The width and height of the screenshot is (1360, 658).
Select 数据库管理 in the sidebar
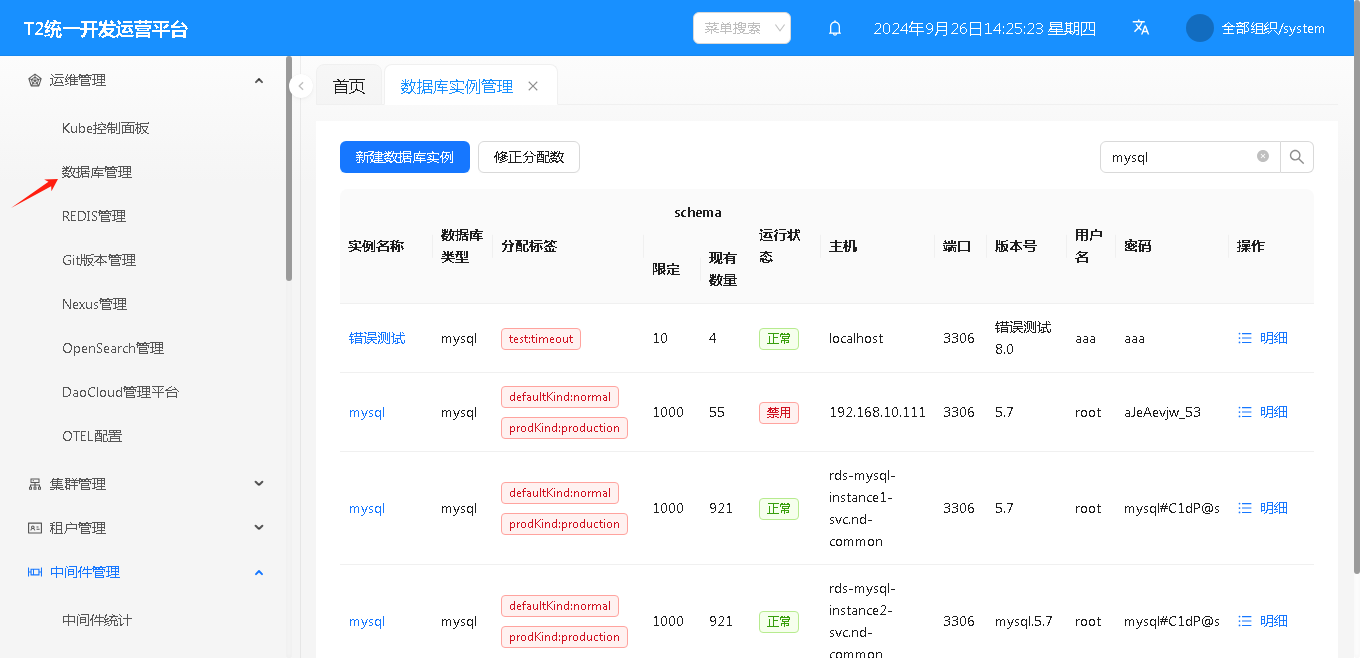point(97,172)
